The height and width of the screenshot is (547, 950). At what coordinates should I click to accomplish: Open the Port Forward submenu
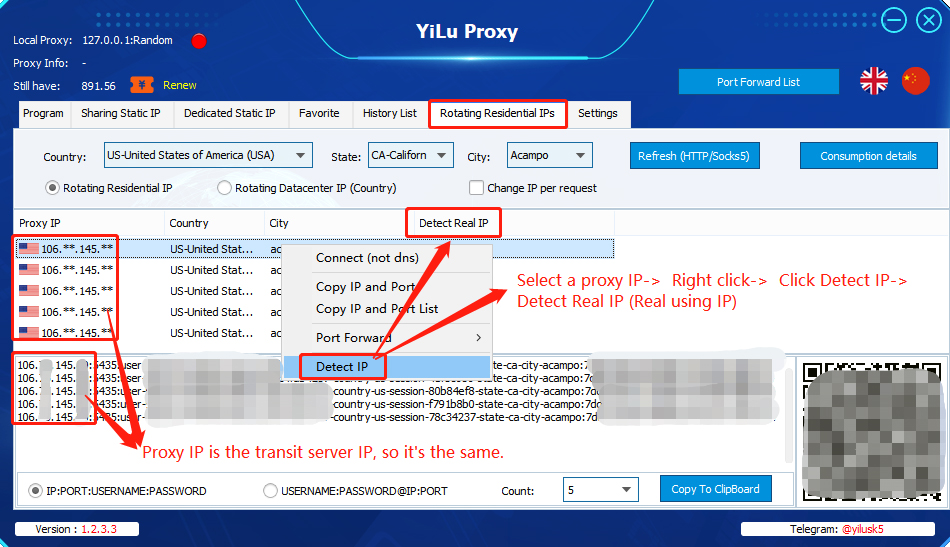[x=387, y=337]
